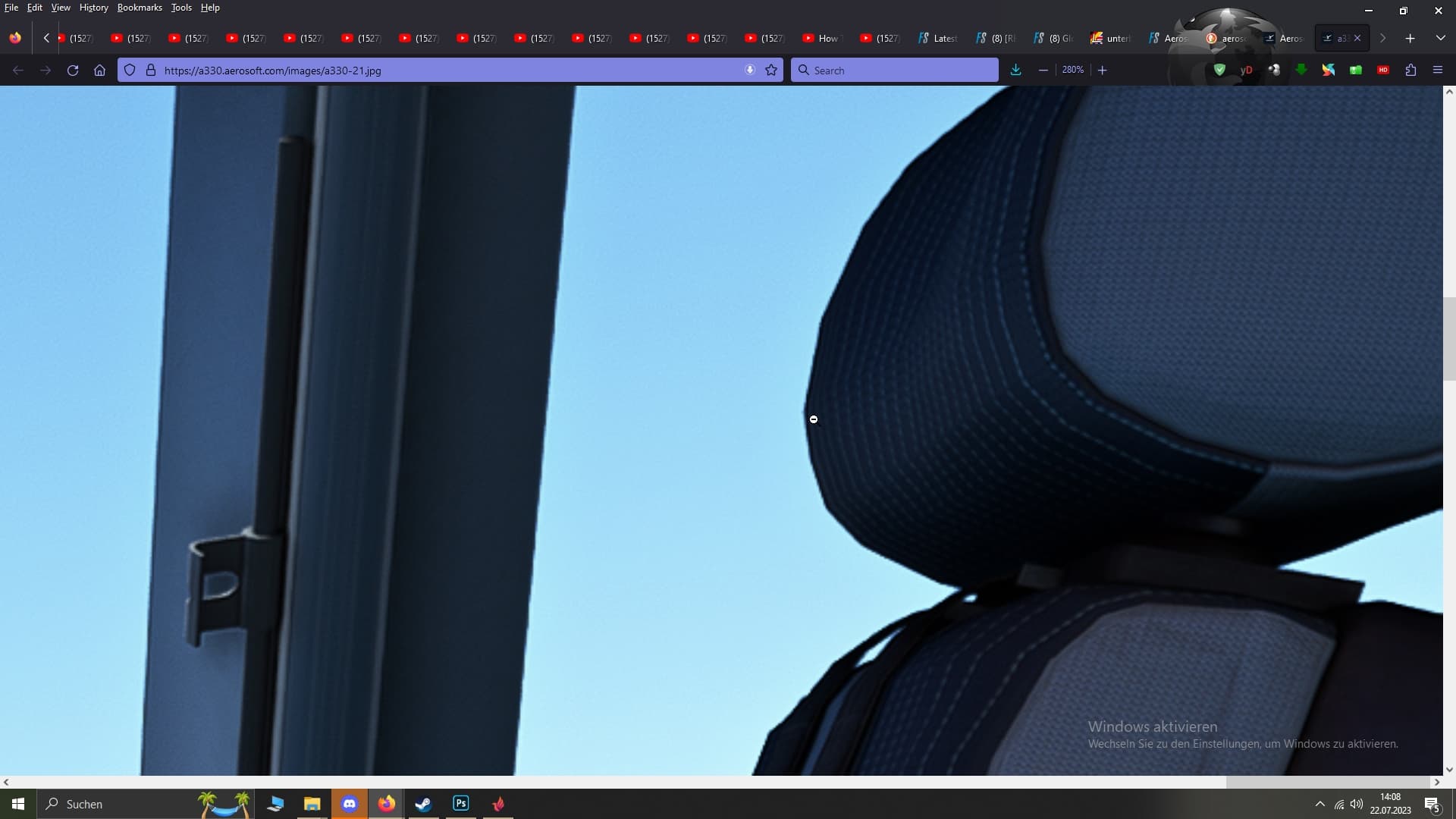
Task: Click the green down-arrow extension icon
Action: coord(1301,70)
